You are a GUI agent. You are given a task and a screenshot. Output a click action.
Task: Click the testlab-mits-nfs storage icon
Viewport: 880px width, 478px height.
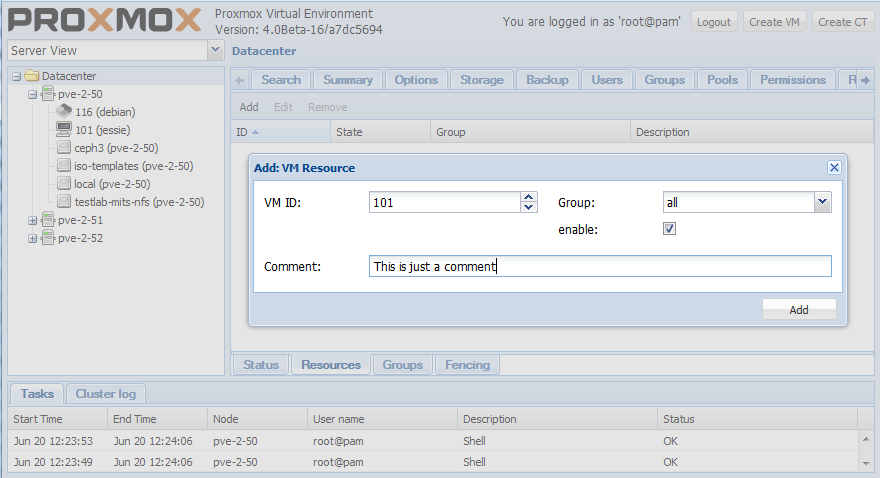[x=64, y=201]
